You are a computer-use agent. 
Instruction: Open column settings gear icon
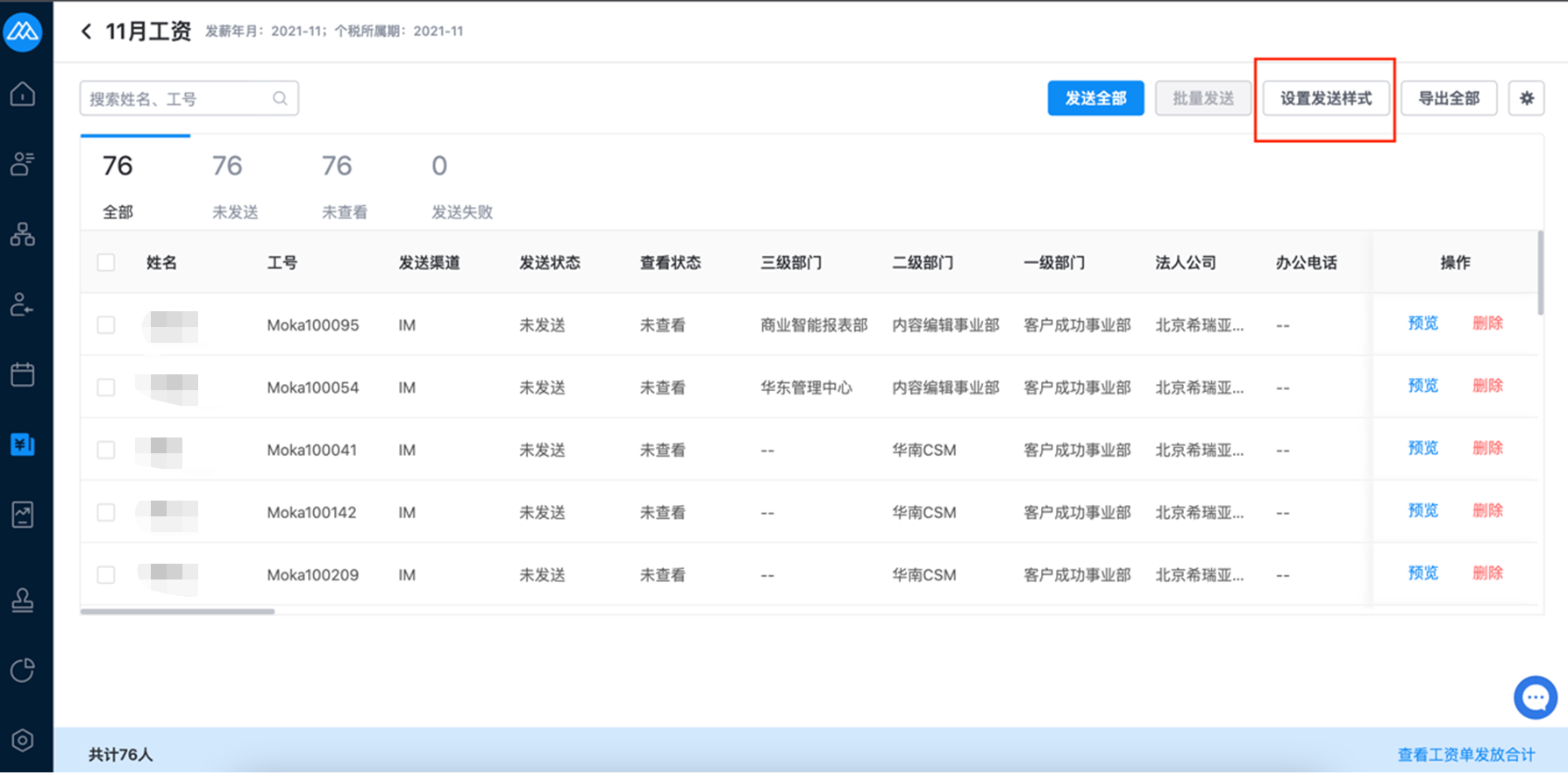[x=1527, y=98]
